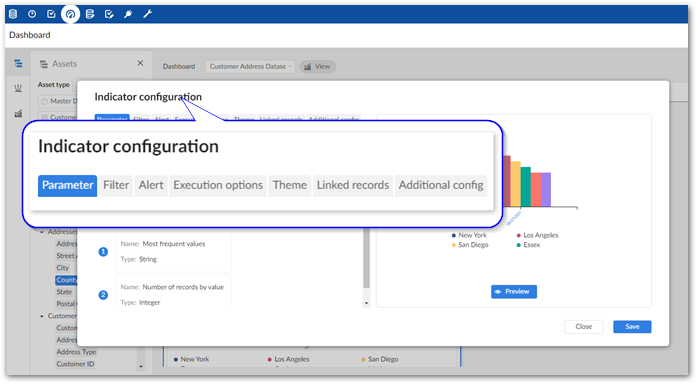
Task: Click the View button next to dataset
Action: point(318,66)
